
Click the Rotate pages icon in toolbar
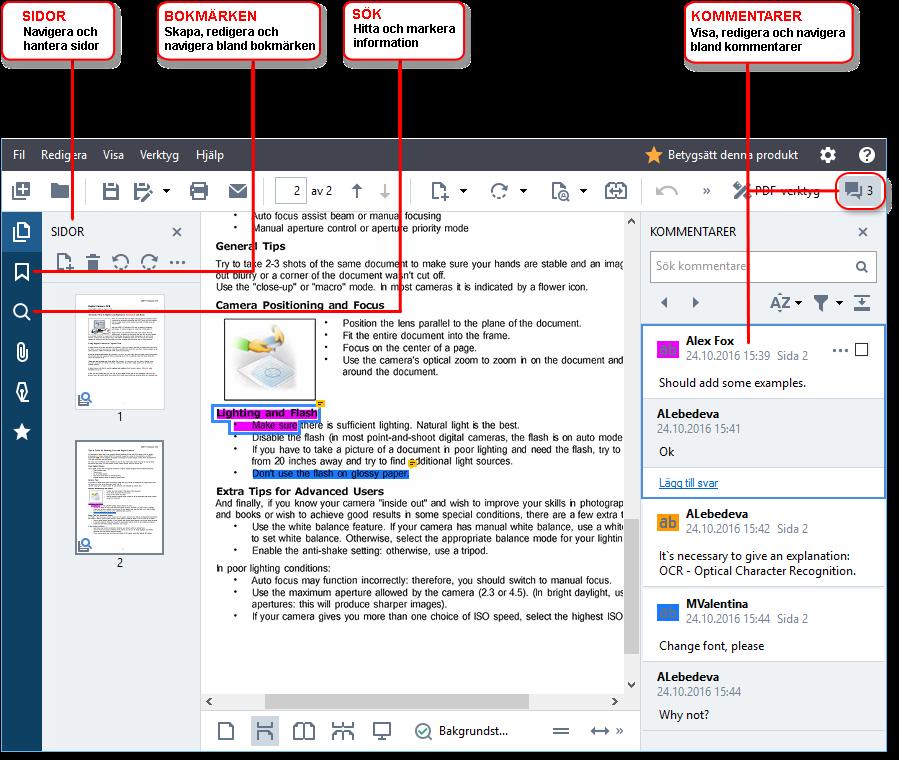tap(499, 191)
